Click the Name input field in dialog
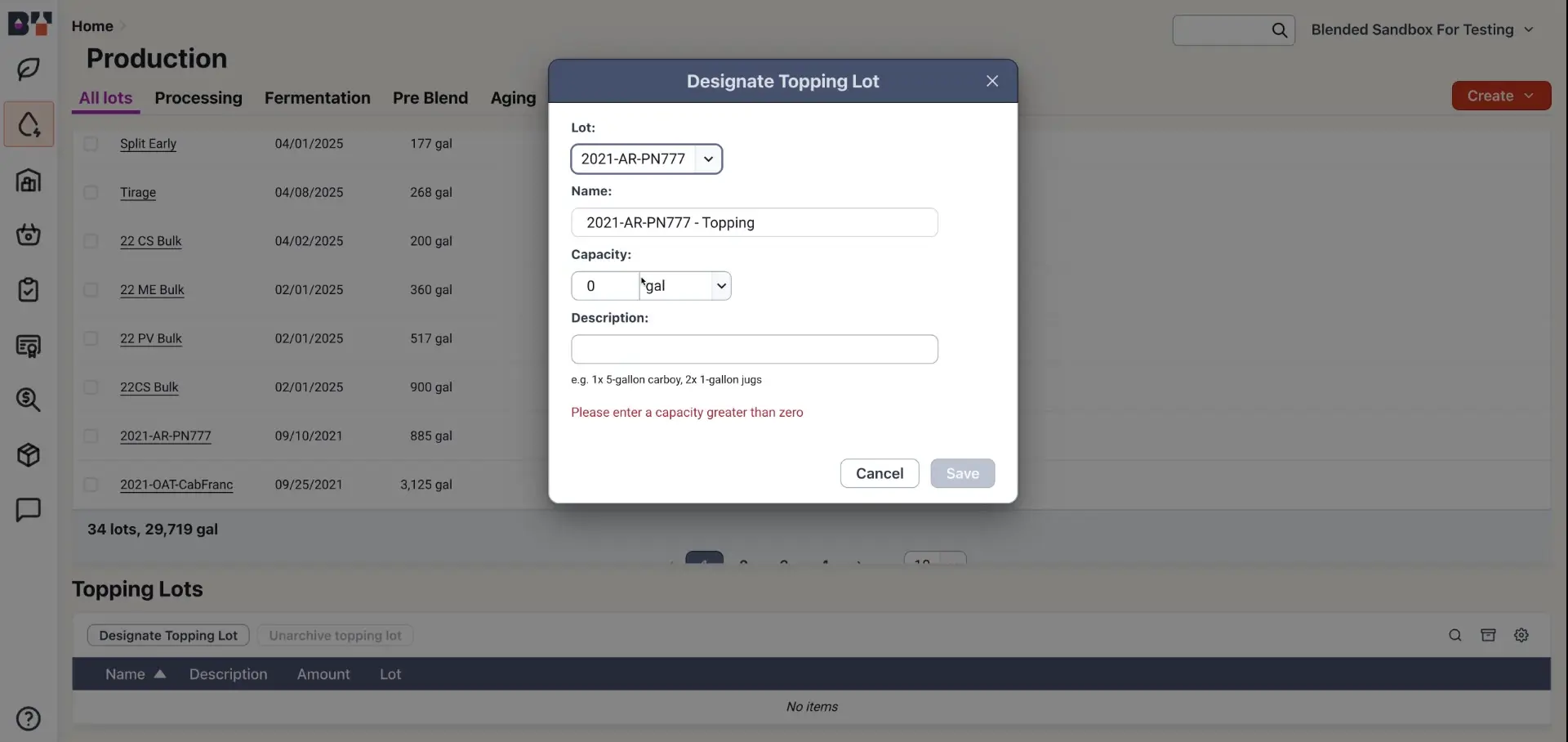 [x=755, y=222]
